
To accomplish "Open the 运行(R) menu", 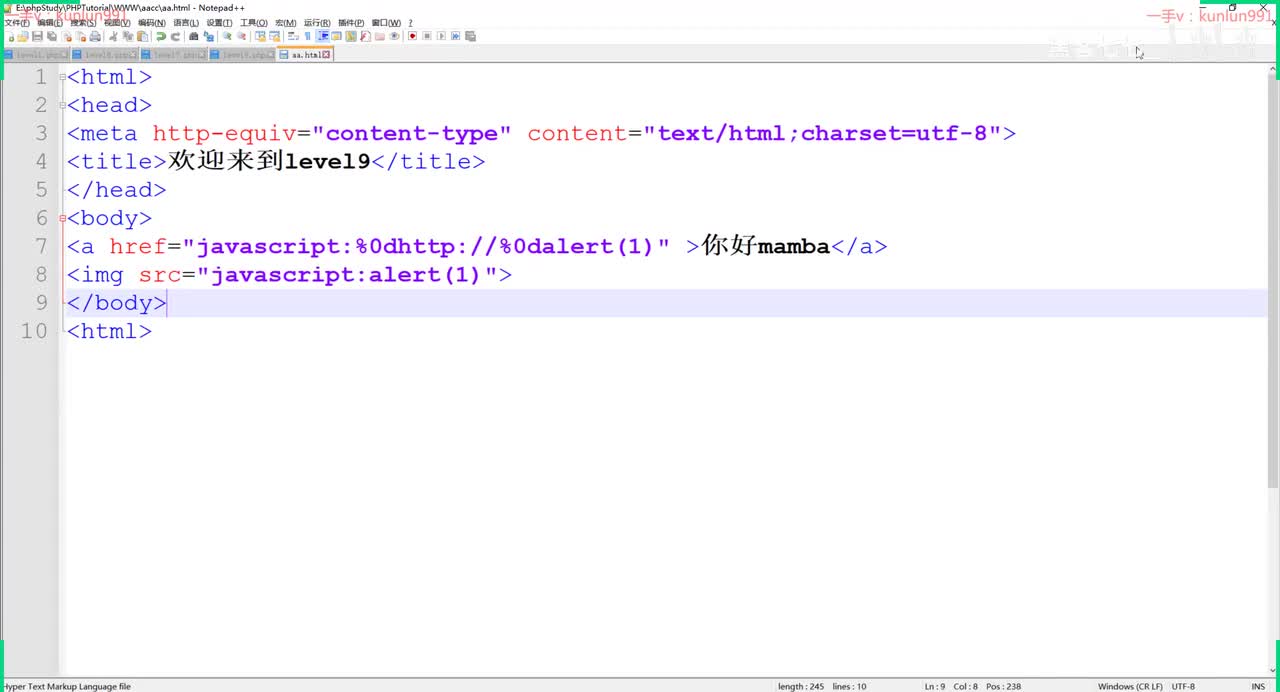I will click(x=317, y=22).
